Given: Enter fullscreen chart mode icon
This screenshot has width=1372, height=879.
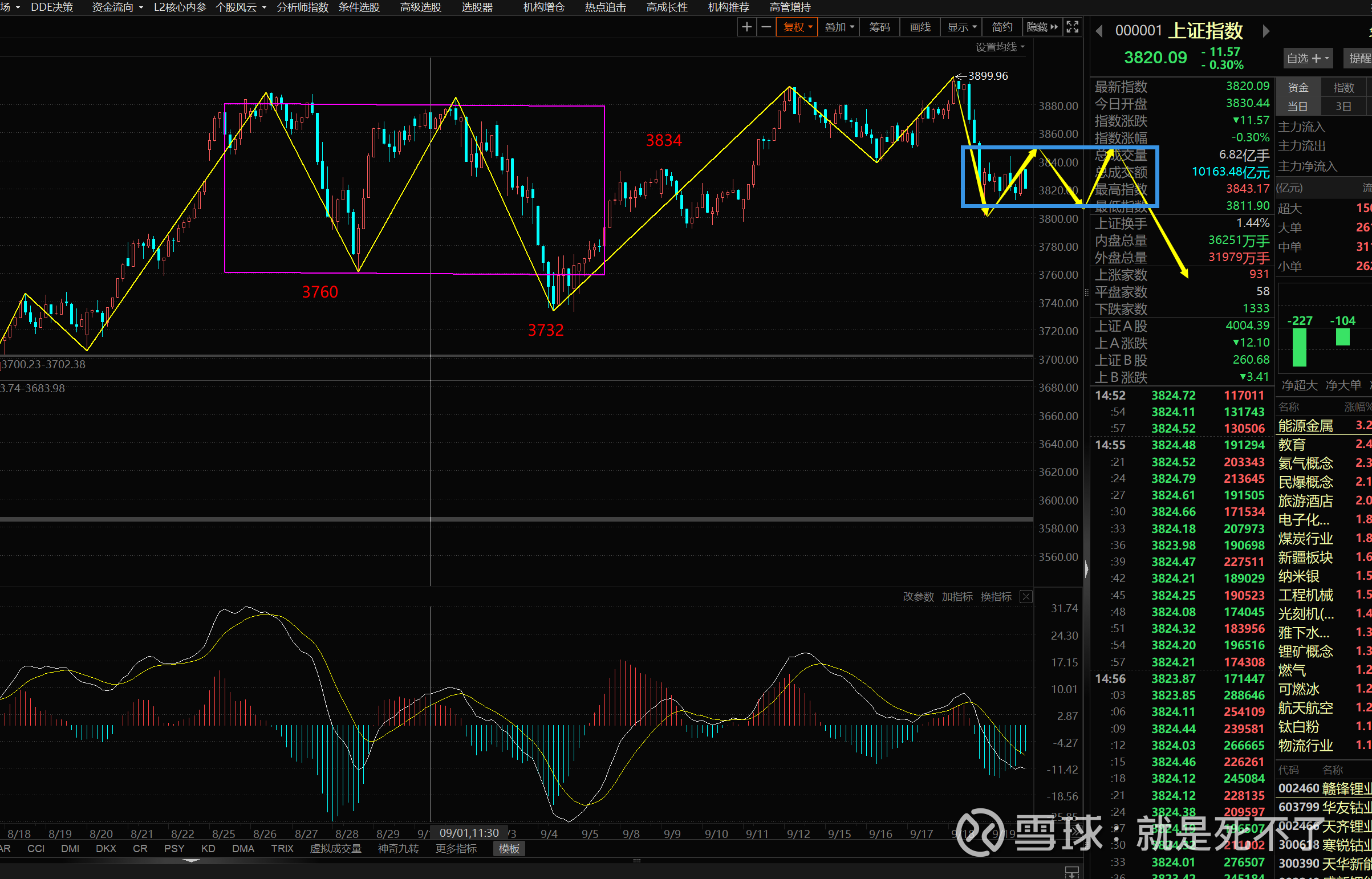Looking at the screenshot, I should pos(1072,27).
